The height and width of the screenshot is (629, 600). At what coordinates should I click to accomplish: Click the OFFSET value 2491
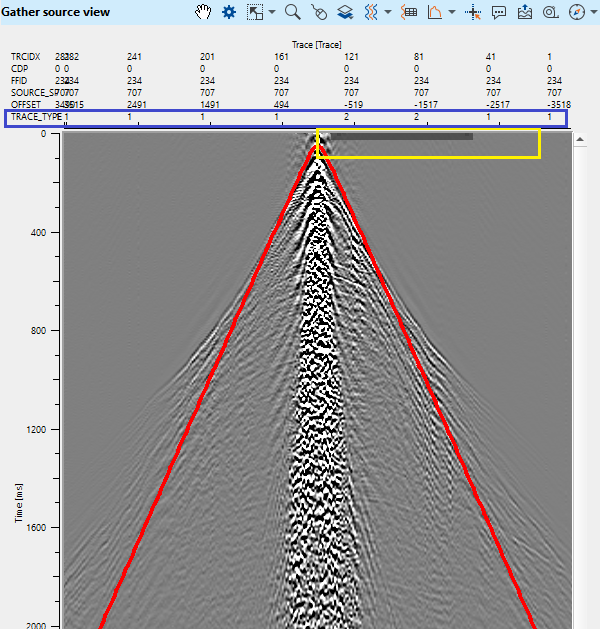pyautogui.click(x=137, y=105)
